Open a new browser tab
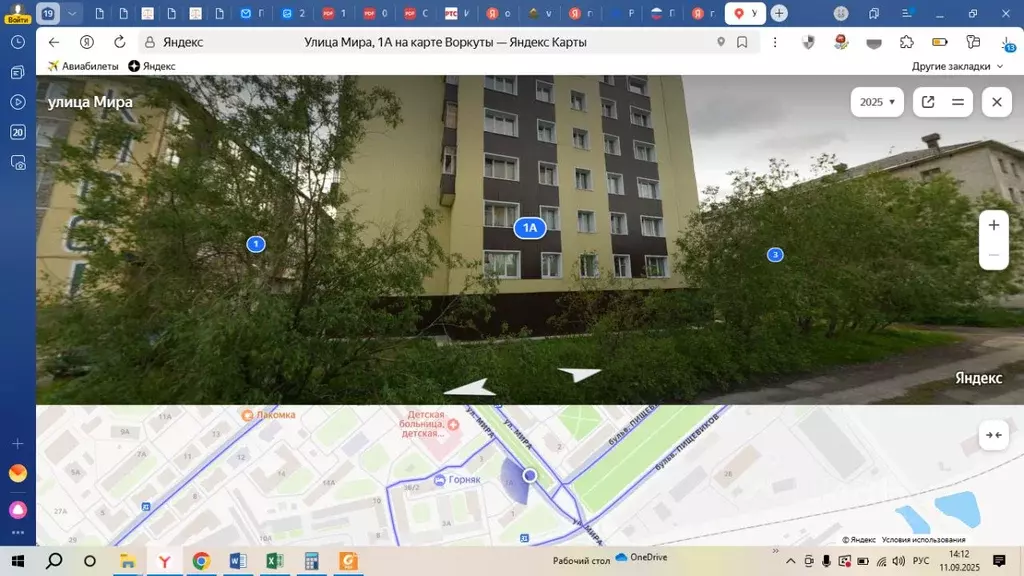 779,14
